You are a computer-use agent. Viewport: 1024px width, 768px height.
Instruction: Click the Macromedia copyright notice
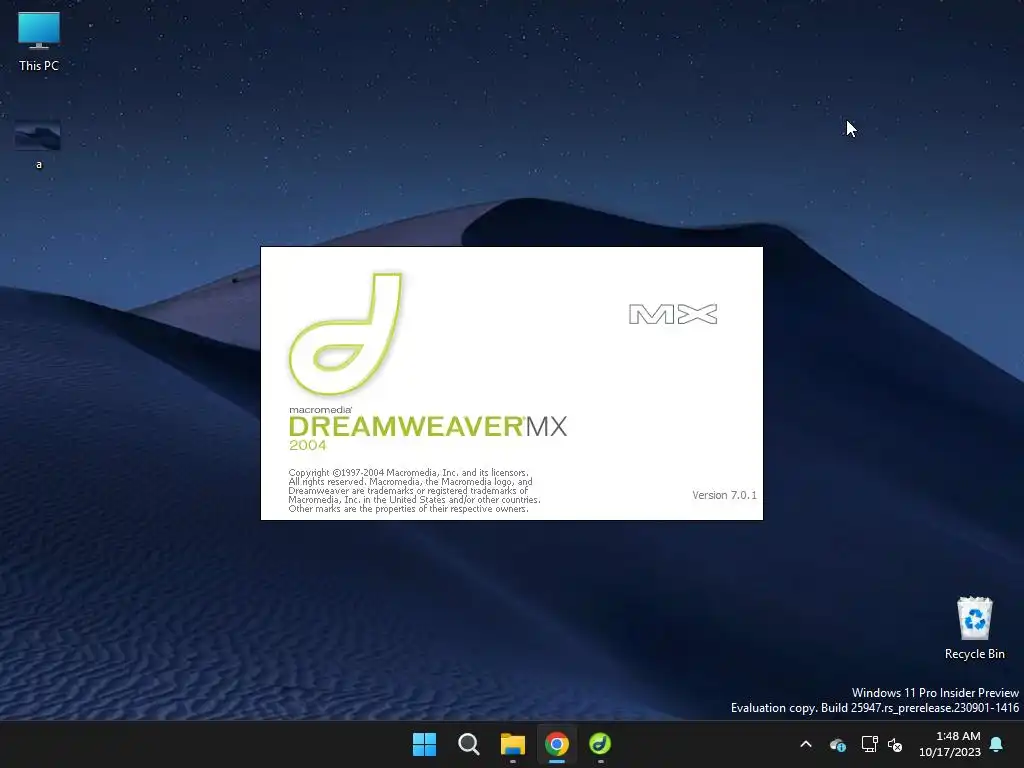[x=414, y=490]
